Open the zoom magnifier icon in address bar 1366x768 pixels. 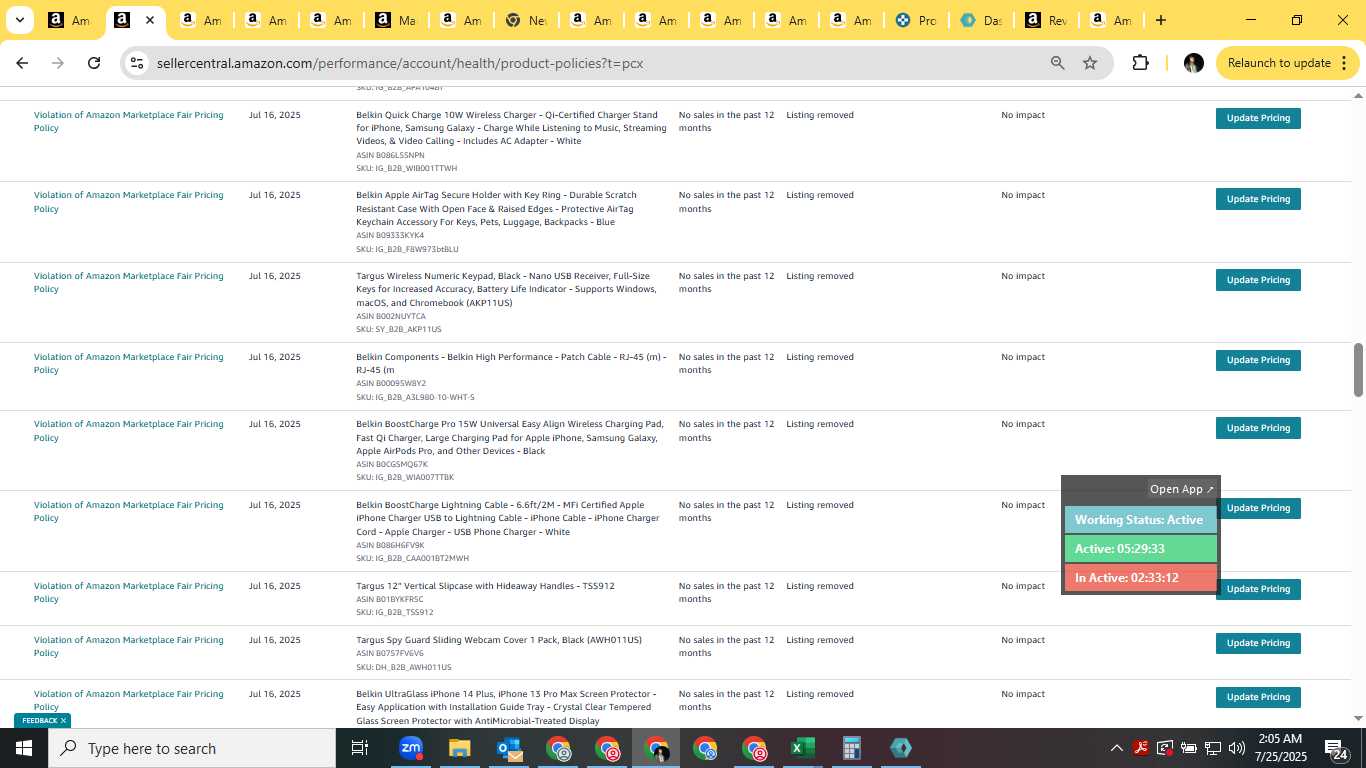tap(1057, 63)
